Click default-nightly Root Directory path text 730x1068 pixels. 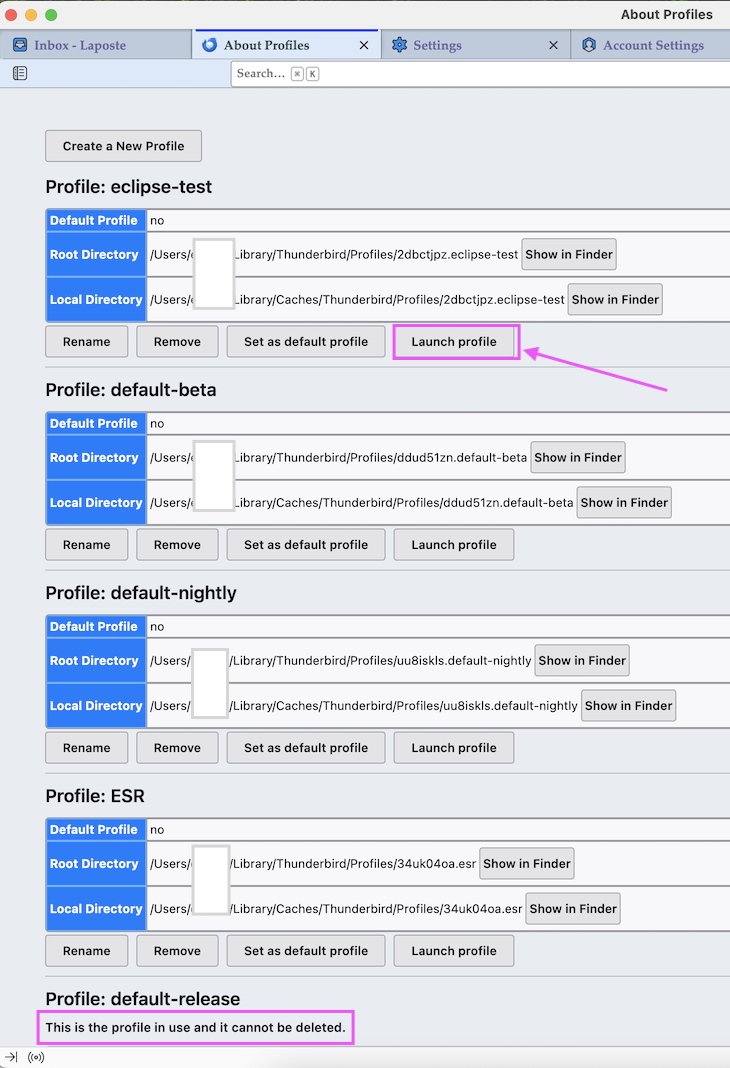point(340,660)
